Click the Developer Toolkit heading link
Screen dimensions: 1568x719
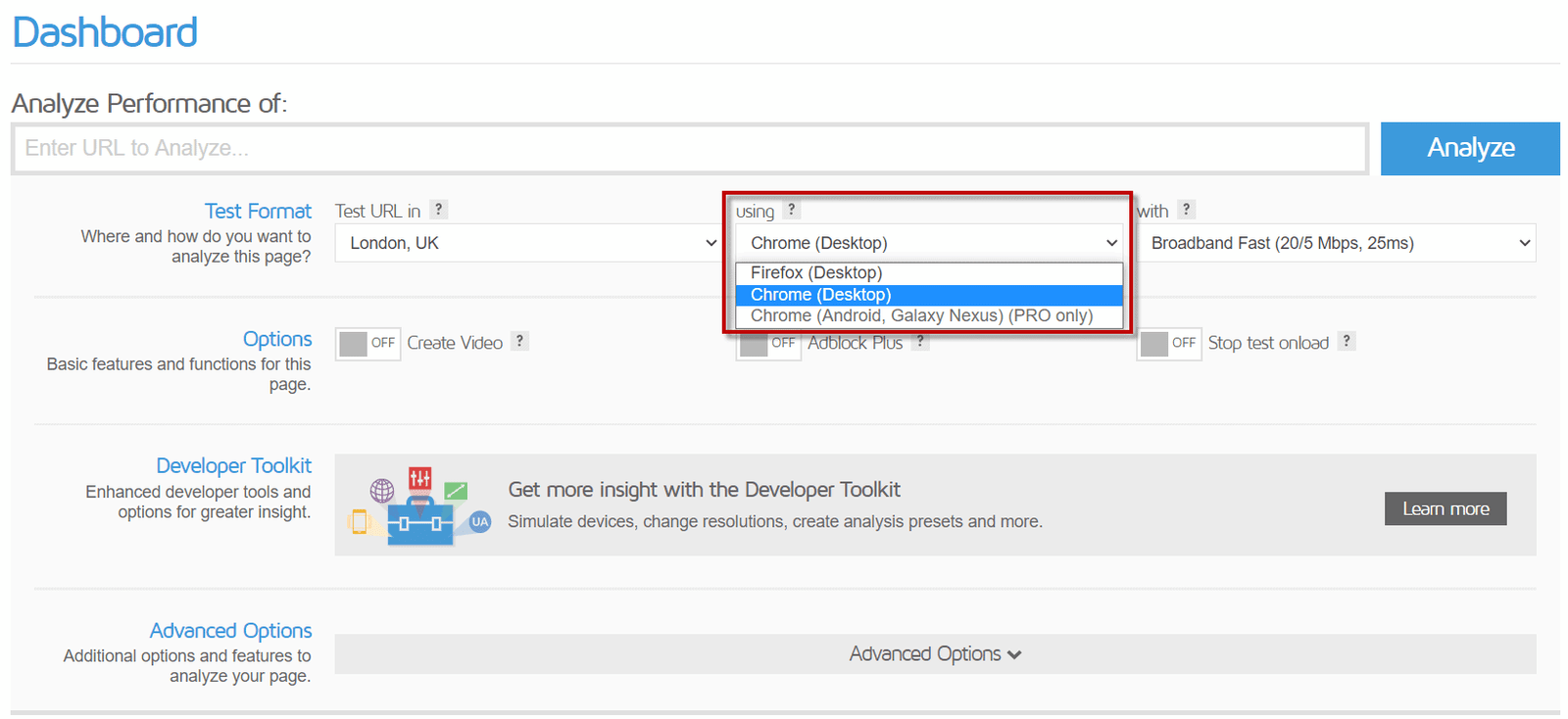coord(234,466)
